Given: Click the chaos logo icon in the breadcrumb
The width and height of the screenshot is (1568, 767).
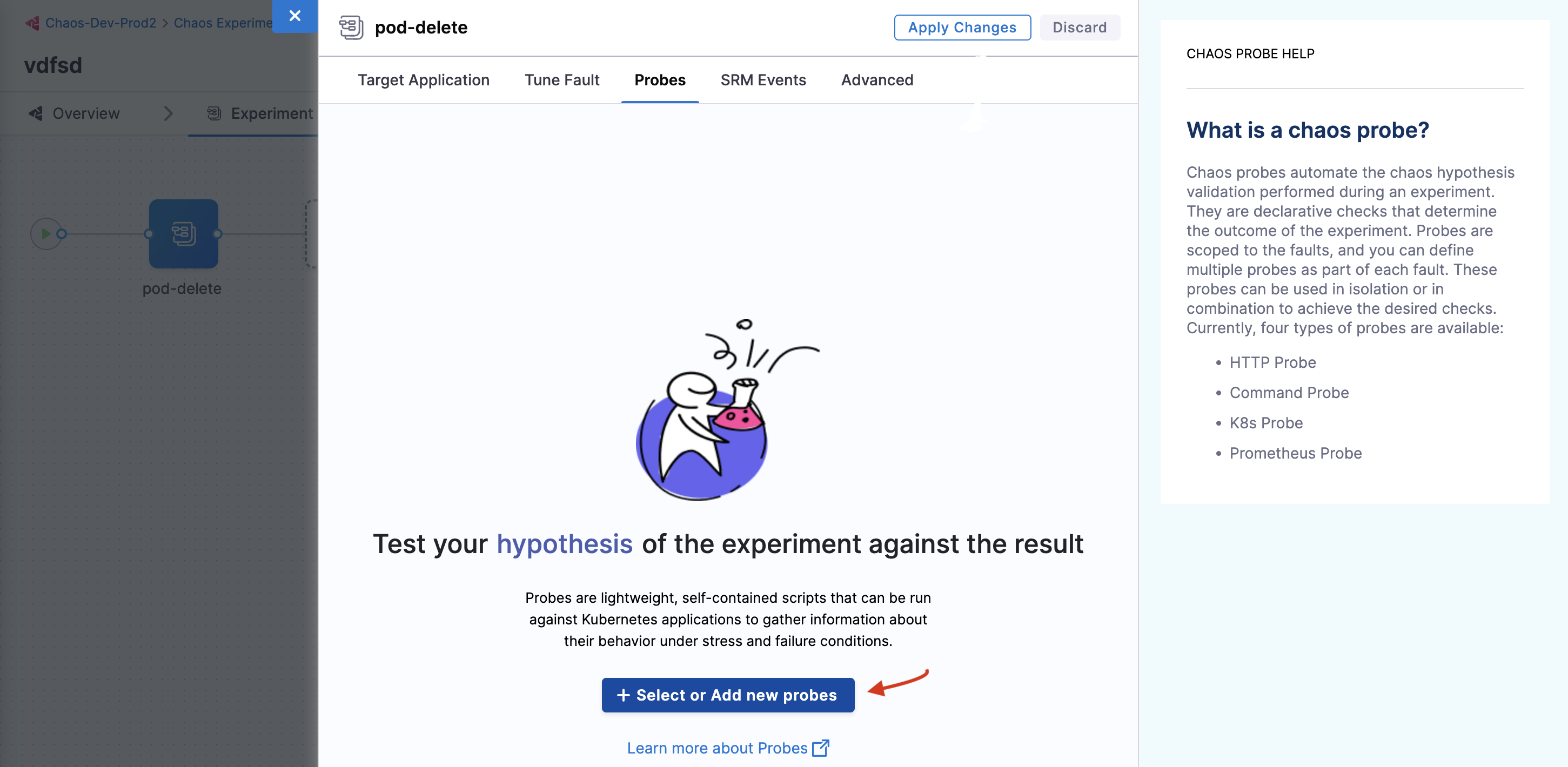Looking at the screenshot, I should click(32, 23).
